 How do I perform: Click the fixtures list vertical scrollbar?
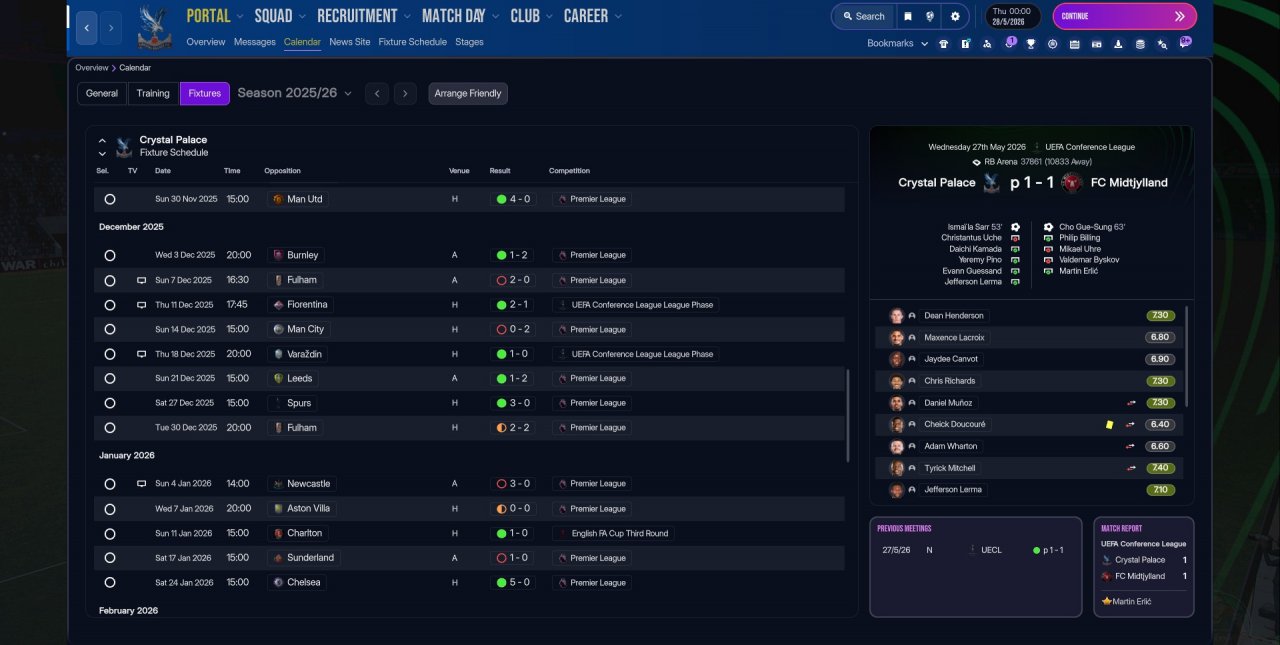[x=849, y=415]
